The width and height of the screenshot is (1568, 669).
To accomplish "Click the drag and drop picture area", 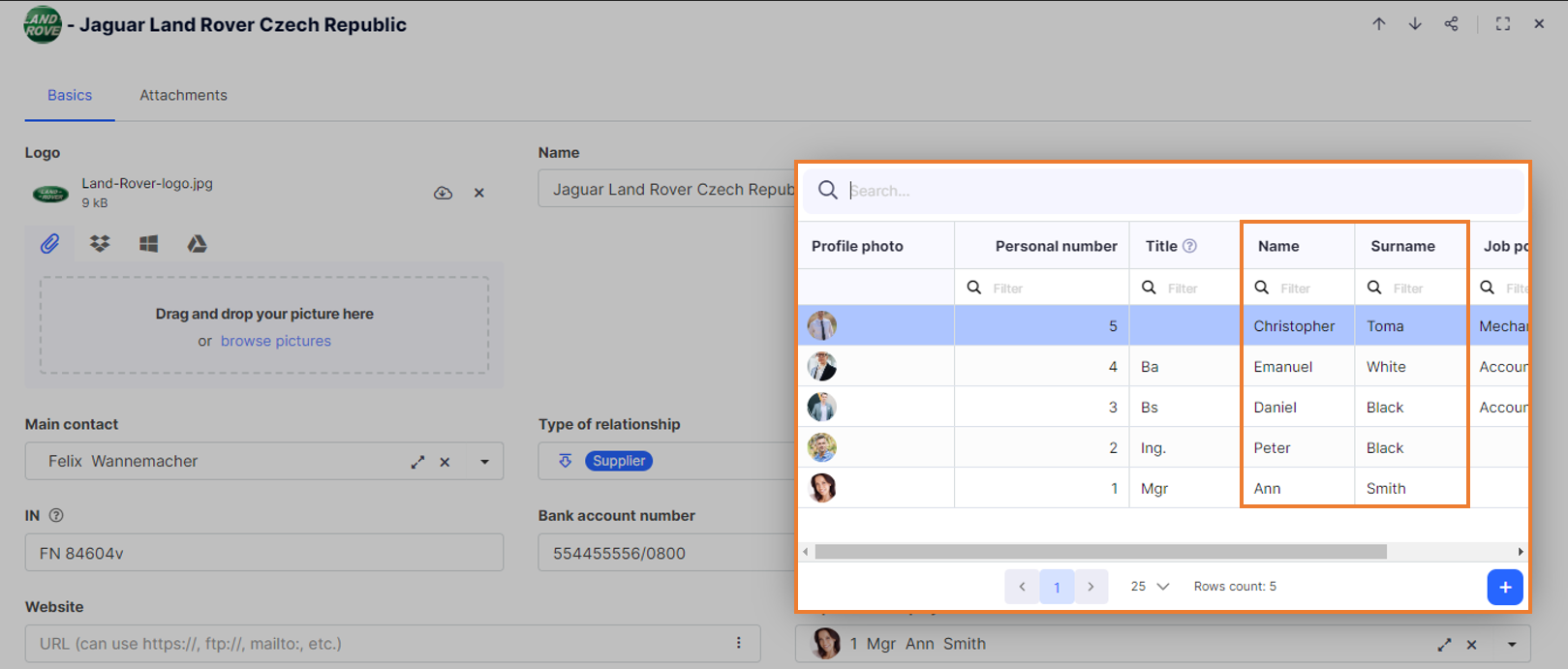I will pos(264,325).
